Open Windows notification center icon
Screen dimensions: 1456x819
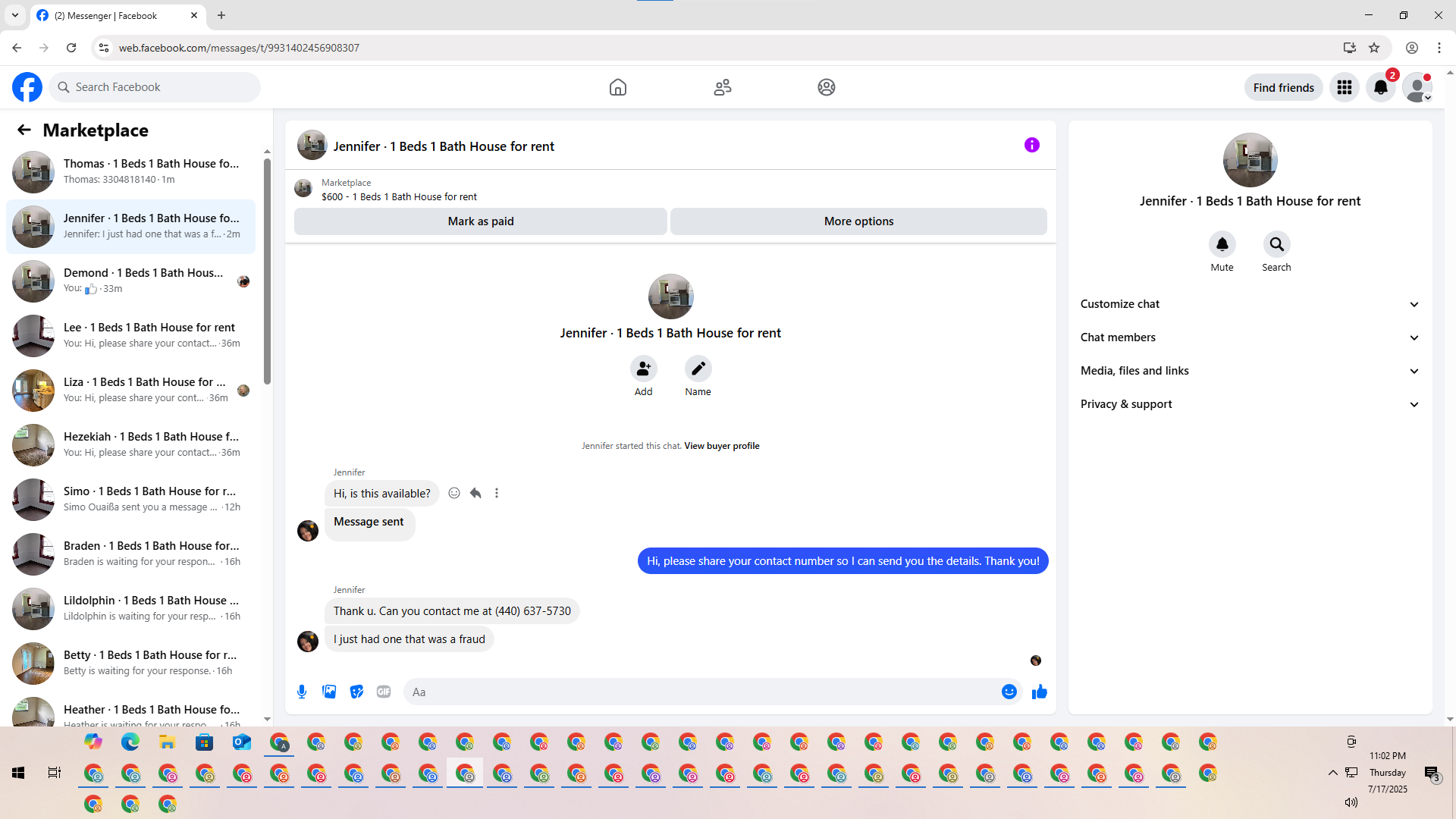1432,773
